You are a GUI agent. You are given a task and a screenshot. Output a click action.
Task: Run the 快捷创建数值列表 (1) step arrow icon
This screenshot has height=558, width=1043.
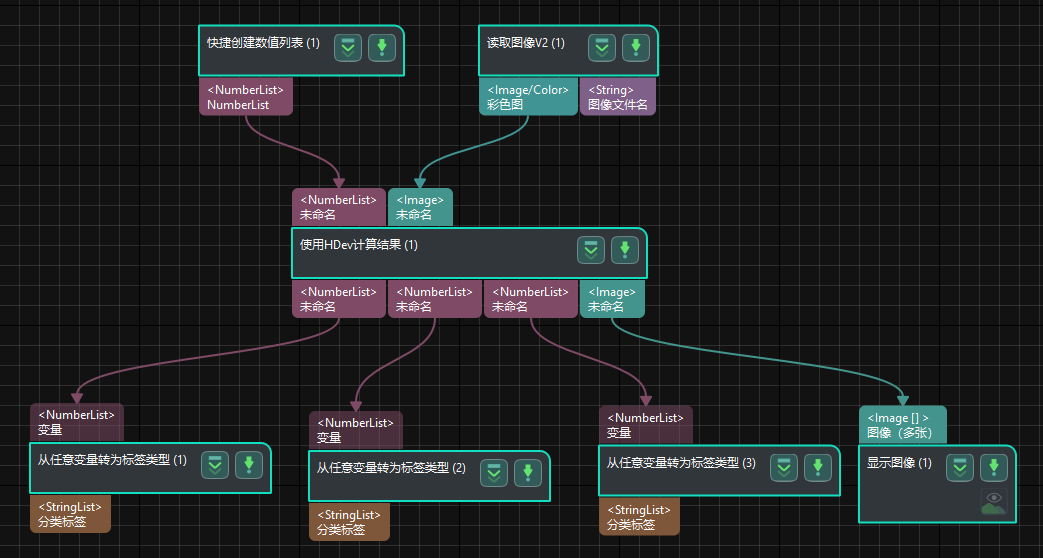click(x=382, y=47)
